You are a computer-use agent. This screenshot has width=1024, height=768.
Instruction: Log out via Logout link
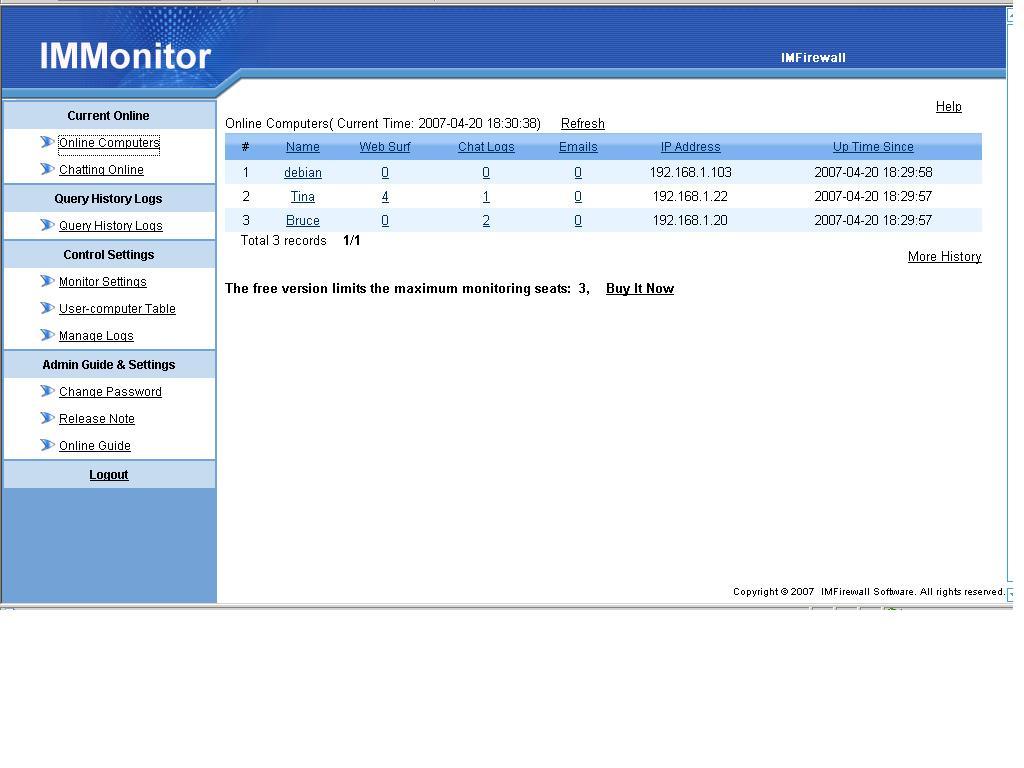pos(108,475)
